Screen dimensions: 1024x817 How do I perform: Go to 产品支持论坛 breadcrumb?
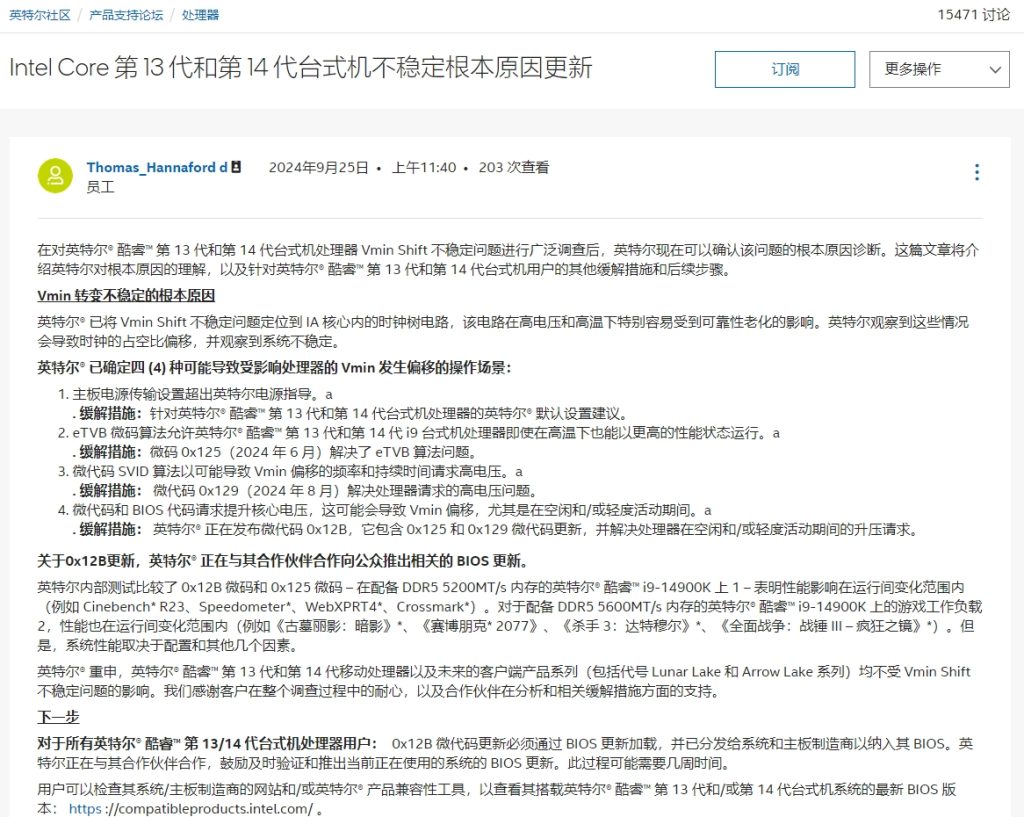point(126,15)
